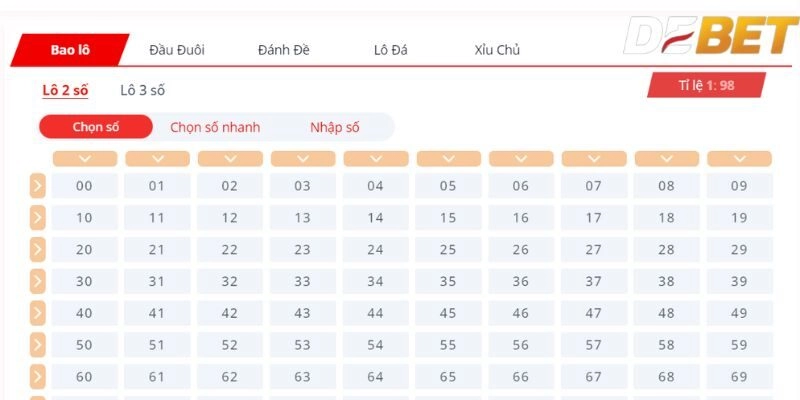Screen dimensions: 800x400
Task: Select entire row starting with 60
Action: point(37,377)
